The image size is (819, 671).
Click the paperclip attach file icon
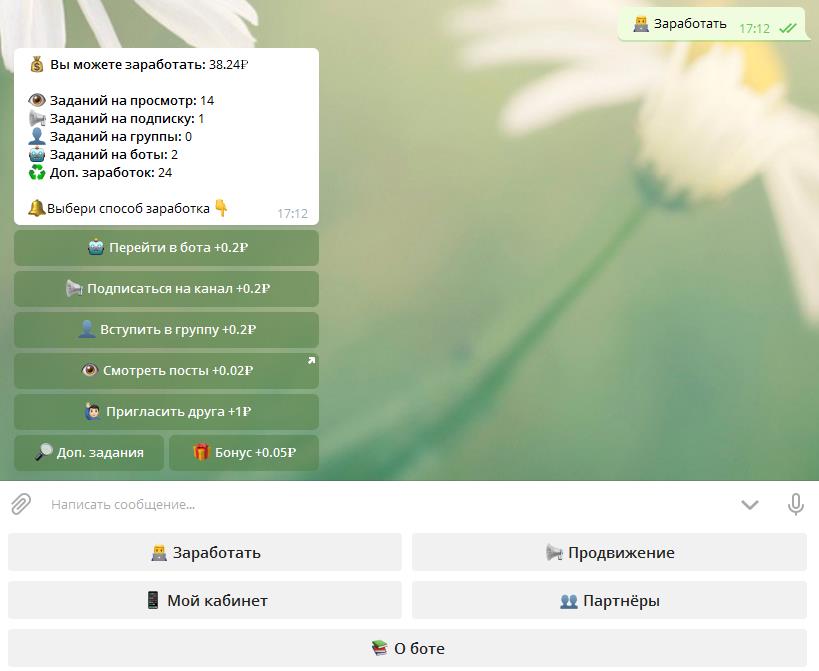click(21, 504)
